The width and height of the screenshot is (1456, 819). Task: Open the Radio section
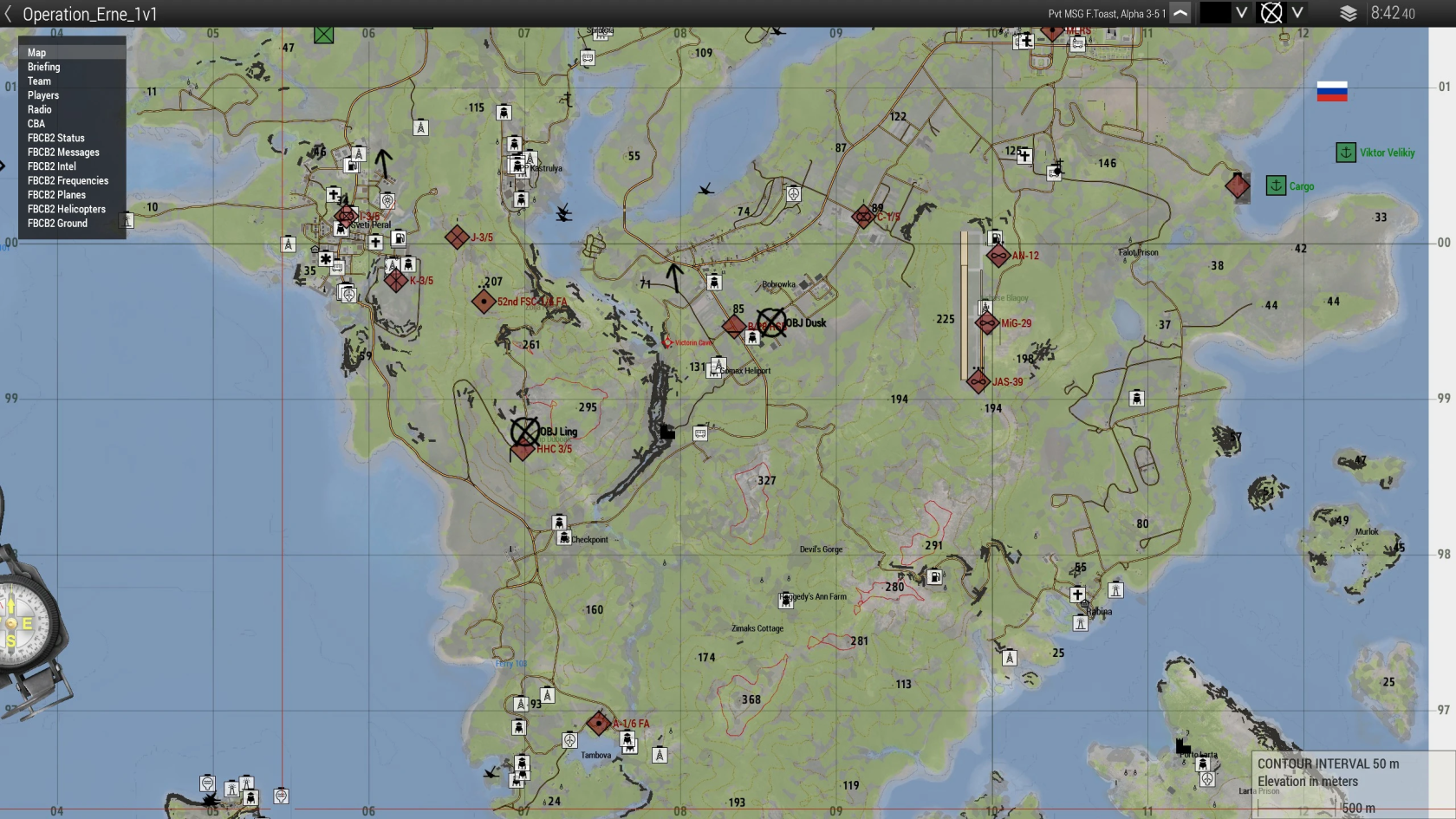click(x=39, y=109)
